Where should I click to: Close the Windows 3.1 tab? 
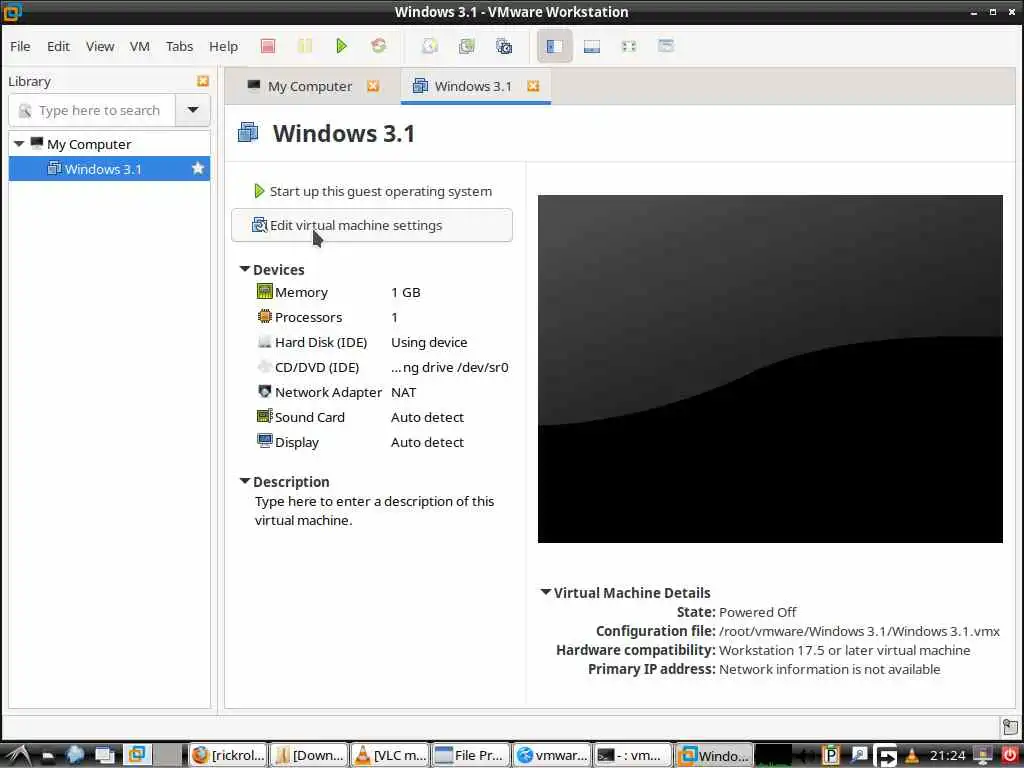tap(533, 86)
